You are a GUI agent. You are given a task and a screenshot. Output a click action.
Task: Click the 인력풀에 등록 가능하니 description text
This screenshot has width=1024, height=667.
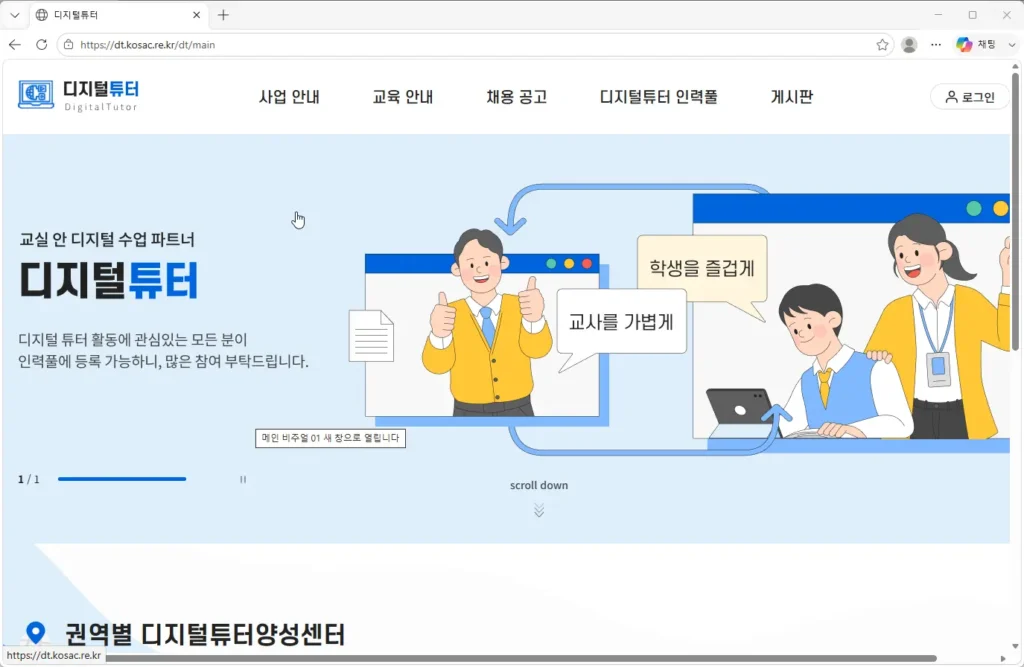(163, 361)
